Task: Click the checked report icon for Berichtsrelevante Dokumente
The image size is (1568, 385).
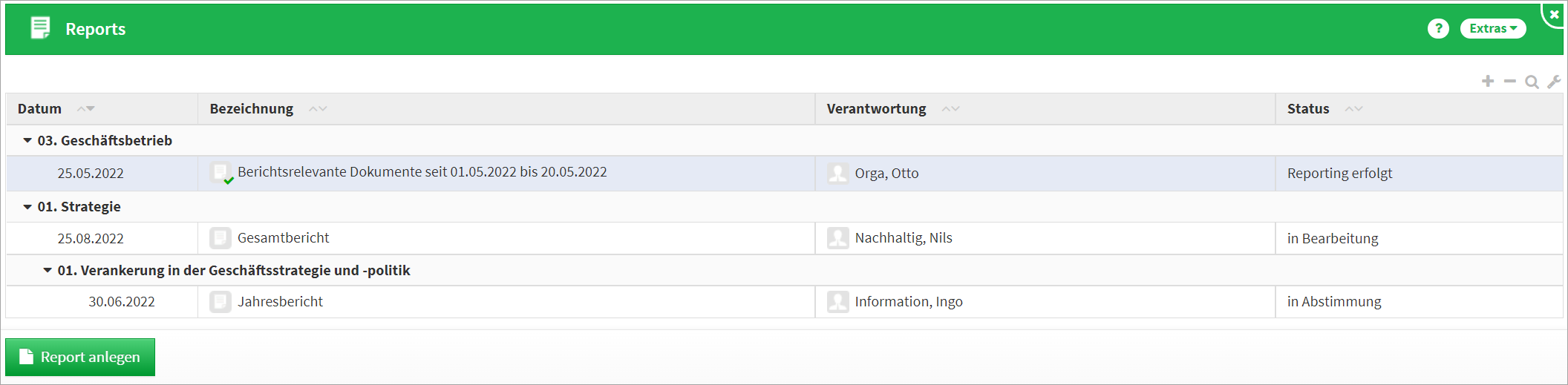Action: pos(221,174)
